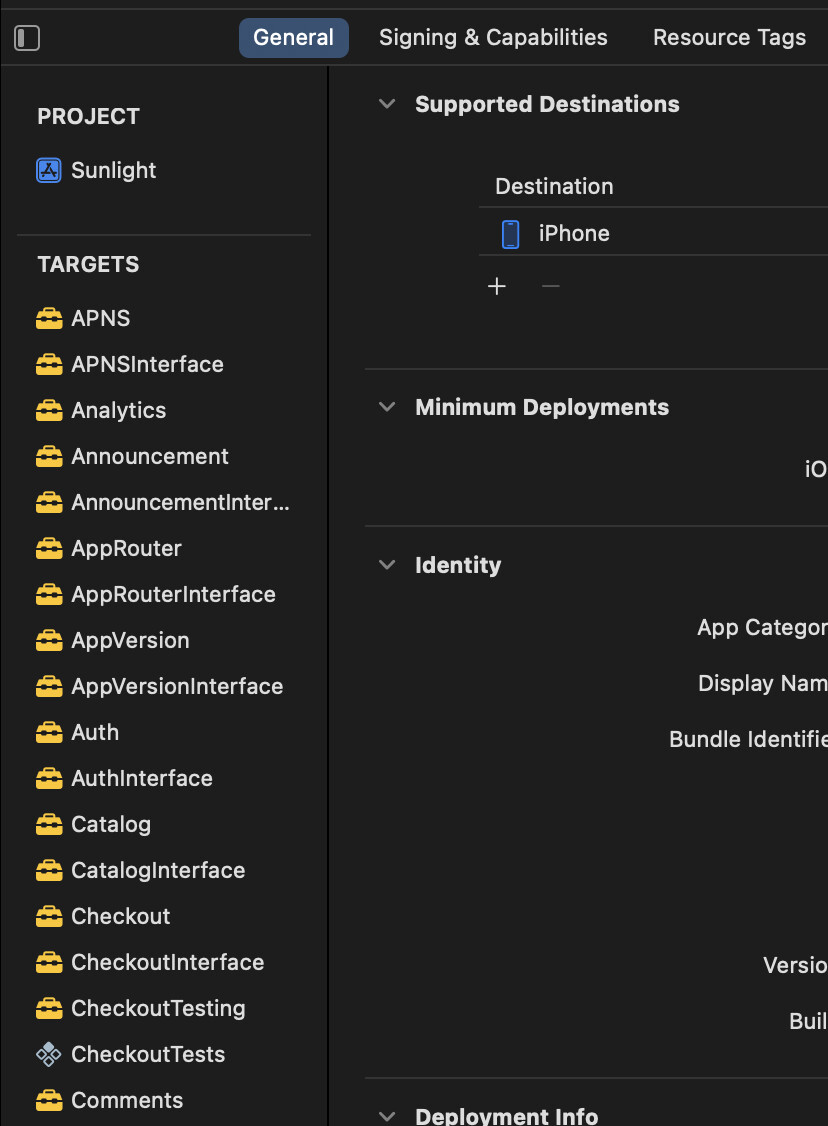Select the Announcement target name
828x1126 pixels.
[150, 456]
